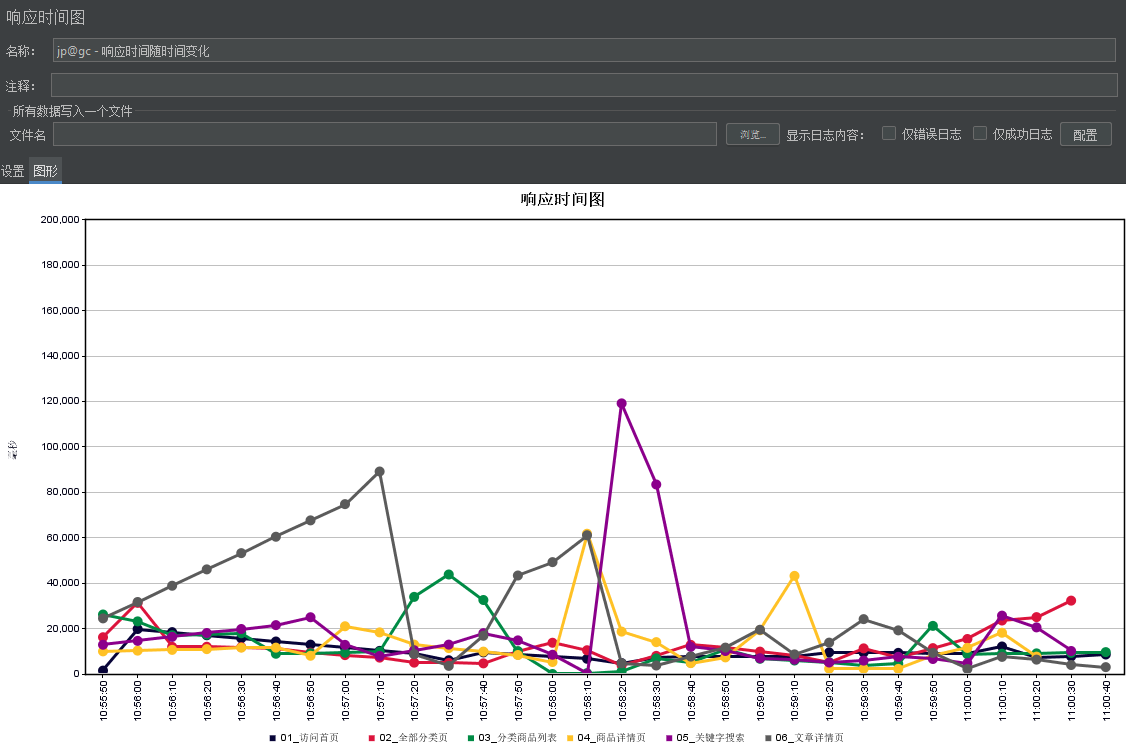This screenshot has width=1126, height=746.
Task: Click the 01_访问首页 legend label
Action: click(310, 737)
